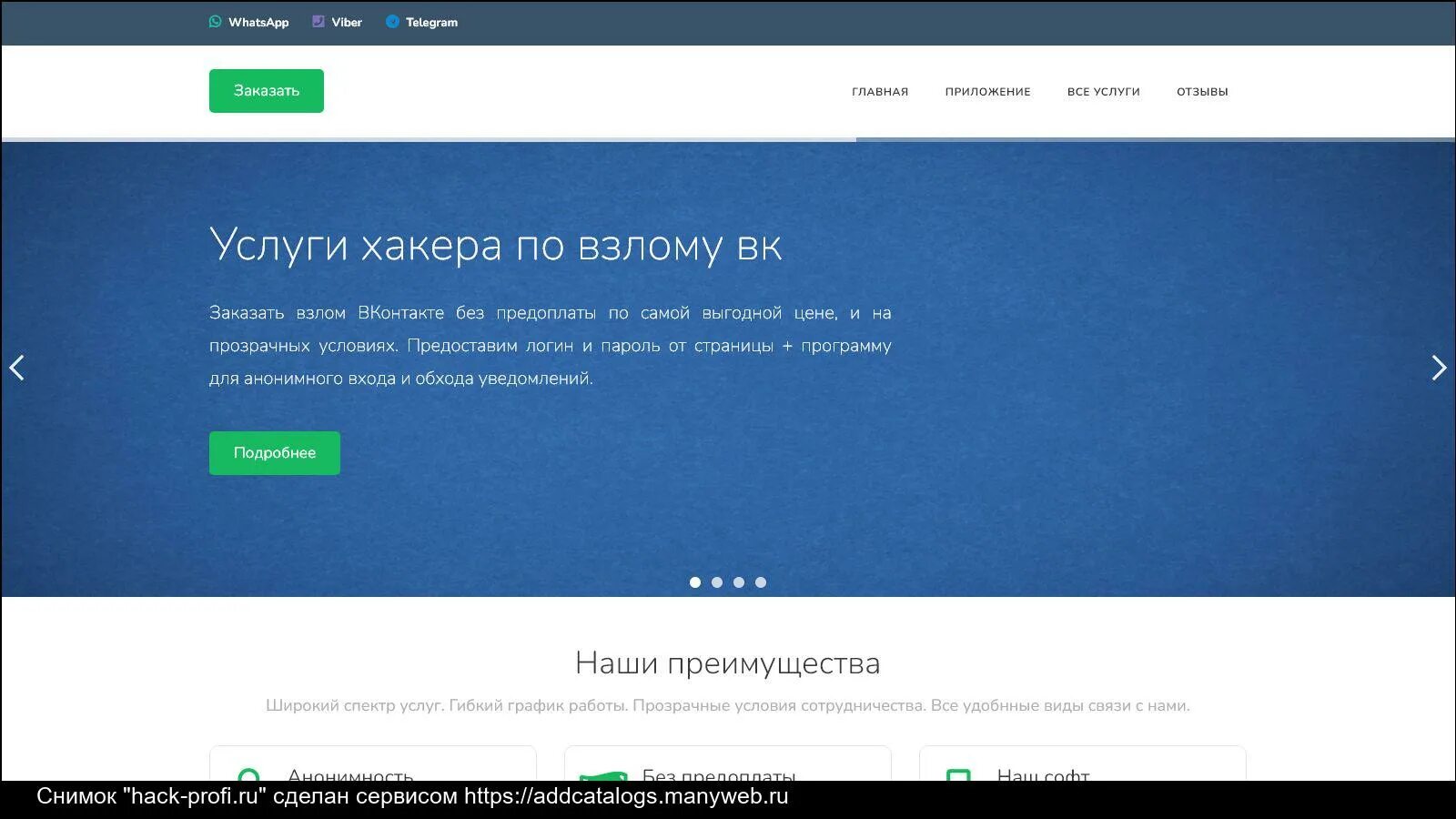This screenshot has height=819, width=1456.
Task: Open the Telegram contact link
Action: (421, 22)
